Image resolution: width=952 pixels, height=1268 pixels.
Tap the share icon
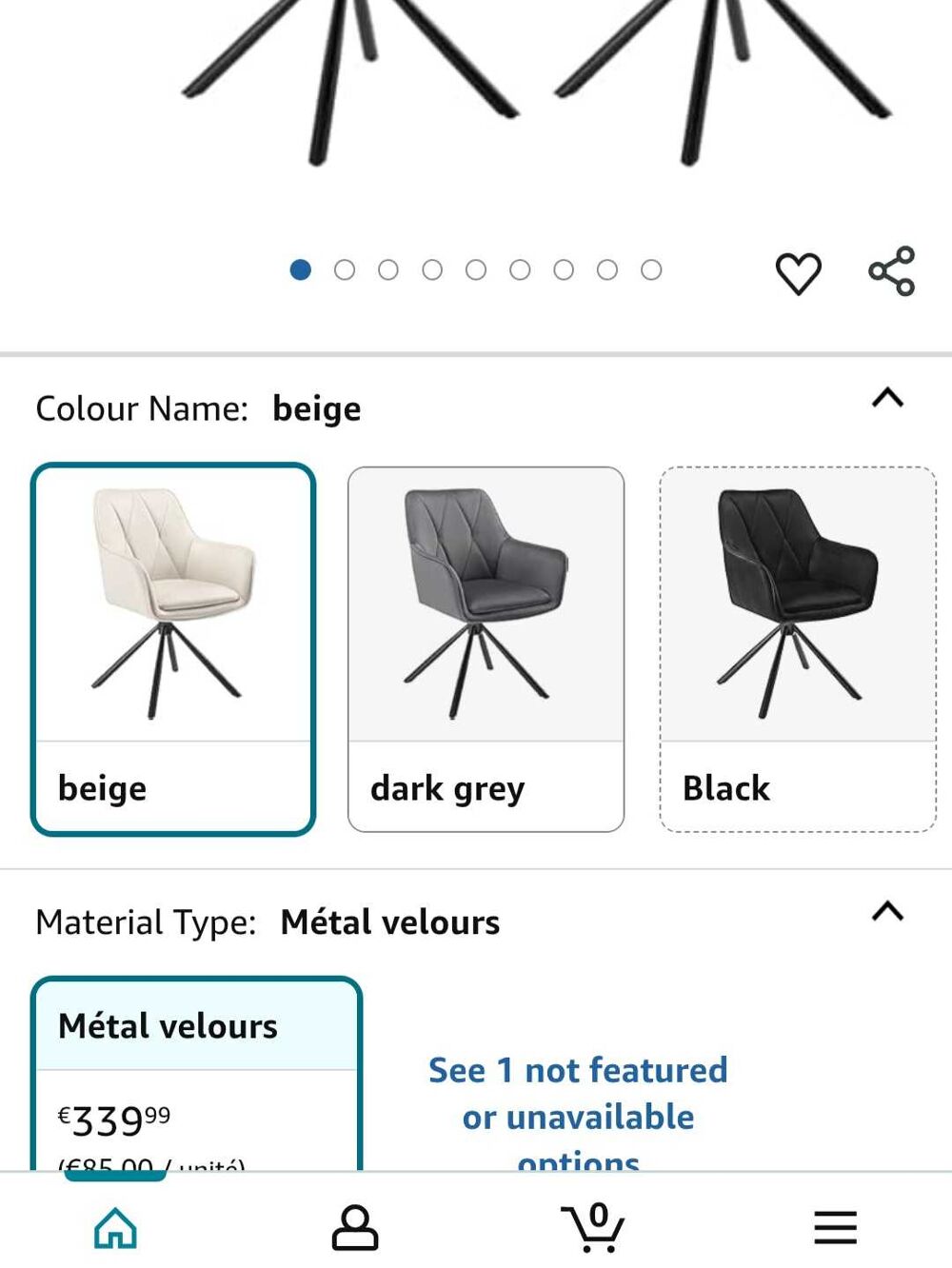click(x=892, y=271)
